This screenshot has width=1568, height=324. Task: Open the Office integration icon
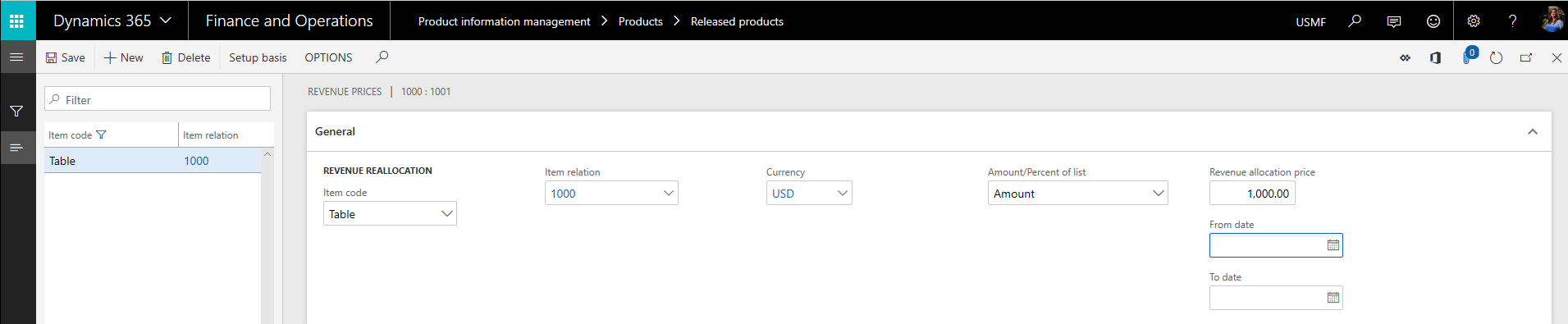(1435, 57)
